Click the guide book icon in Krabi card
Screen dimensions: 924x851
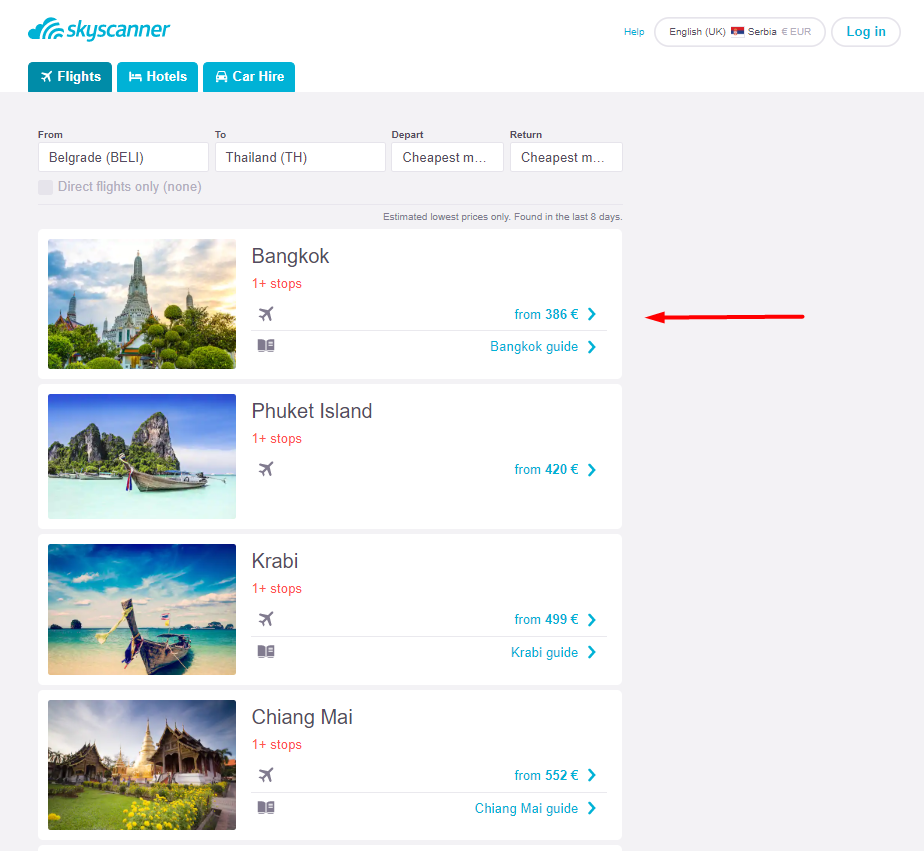click(x=266, y=652)
